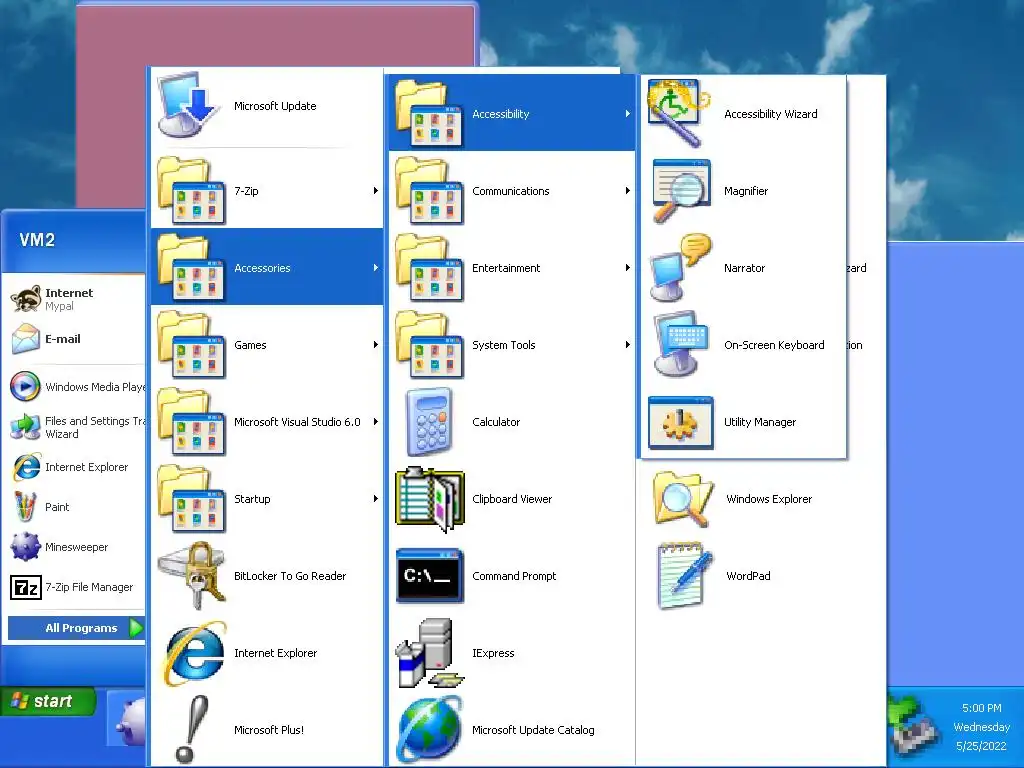Click the WordPad label
This screenshot has height=768, width=1024.
[x=748, y=576]
